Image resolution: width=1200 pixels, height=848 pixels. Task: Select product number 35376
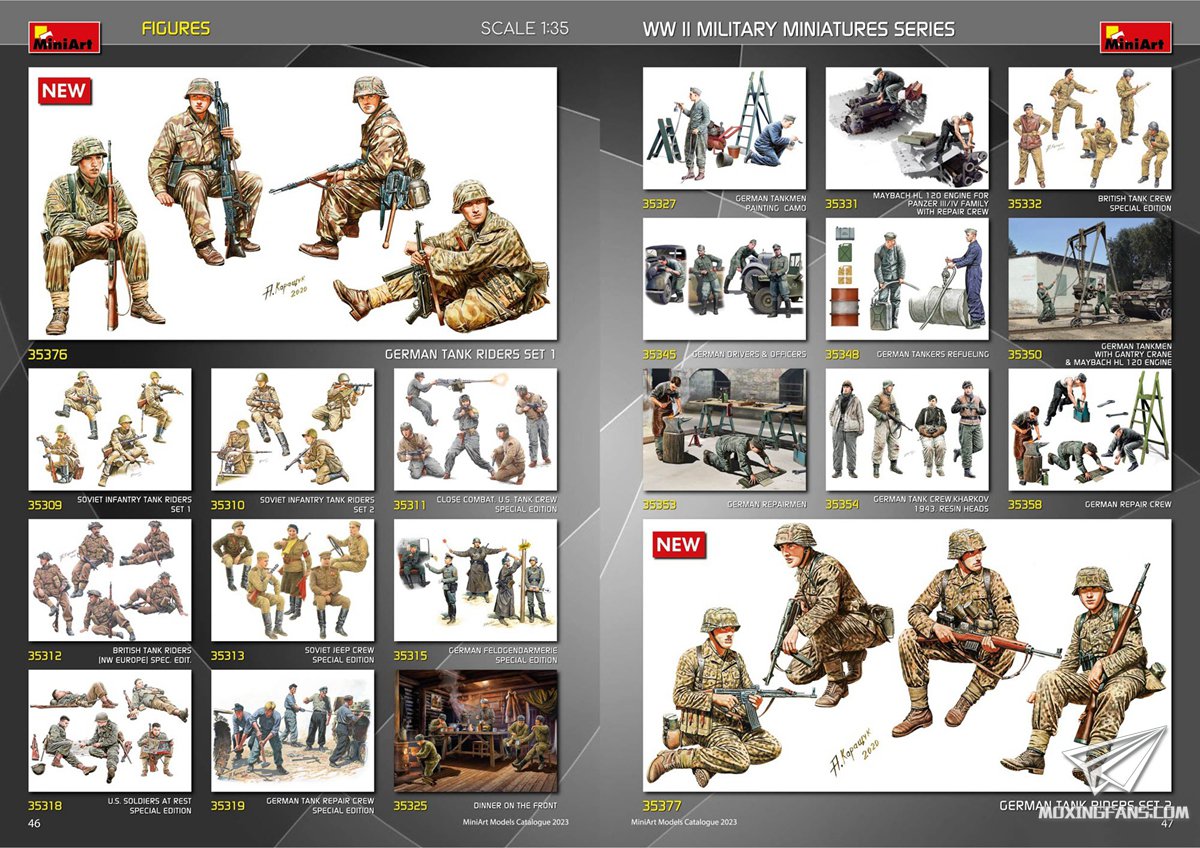tap(47, 354)
